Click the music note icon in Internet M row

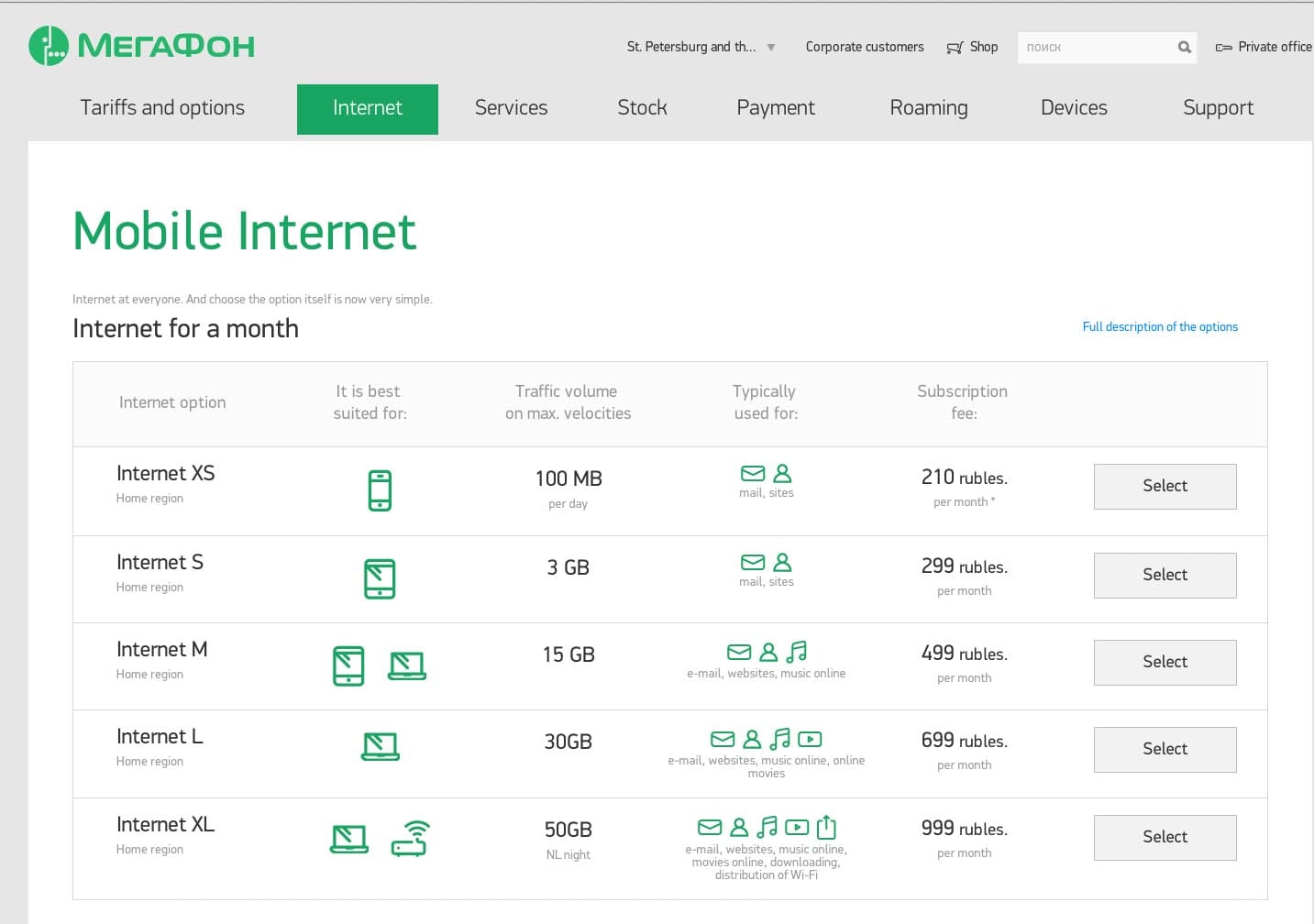point(797,652)
